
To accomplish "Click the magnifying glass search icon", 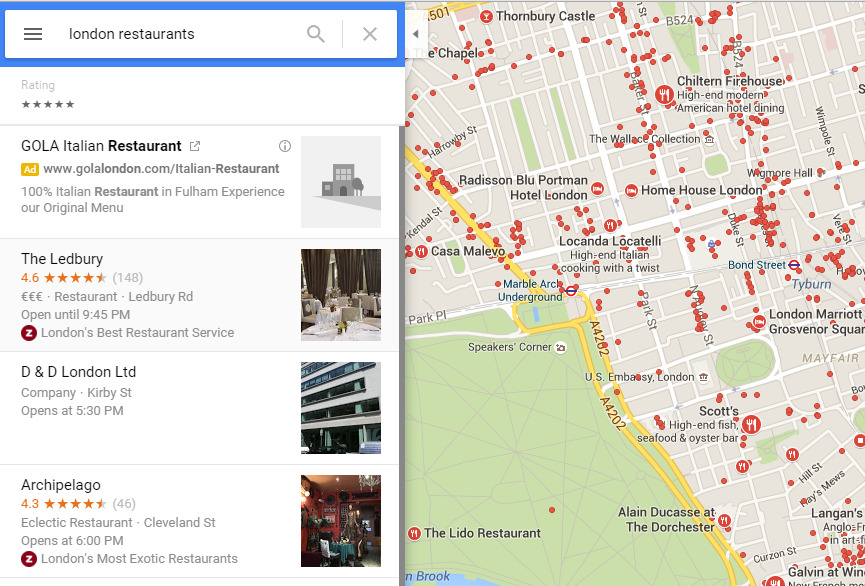I will coord(316,34).
